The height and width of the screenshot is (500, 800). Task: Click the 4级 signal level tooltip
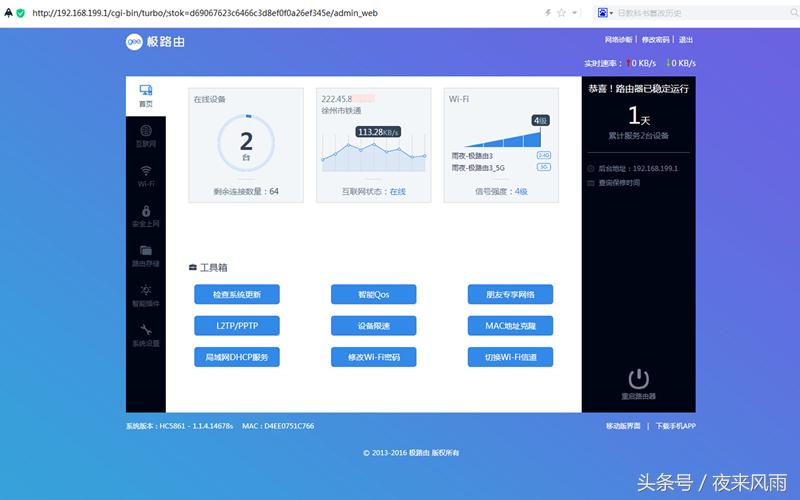tap(540, 120)
